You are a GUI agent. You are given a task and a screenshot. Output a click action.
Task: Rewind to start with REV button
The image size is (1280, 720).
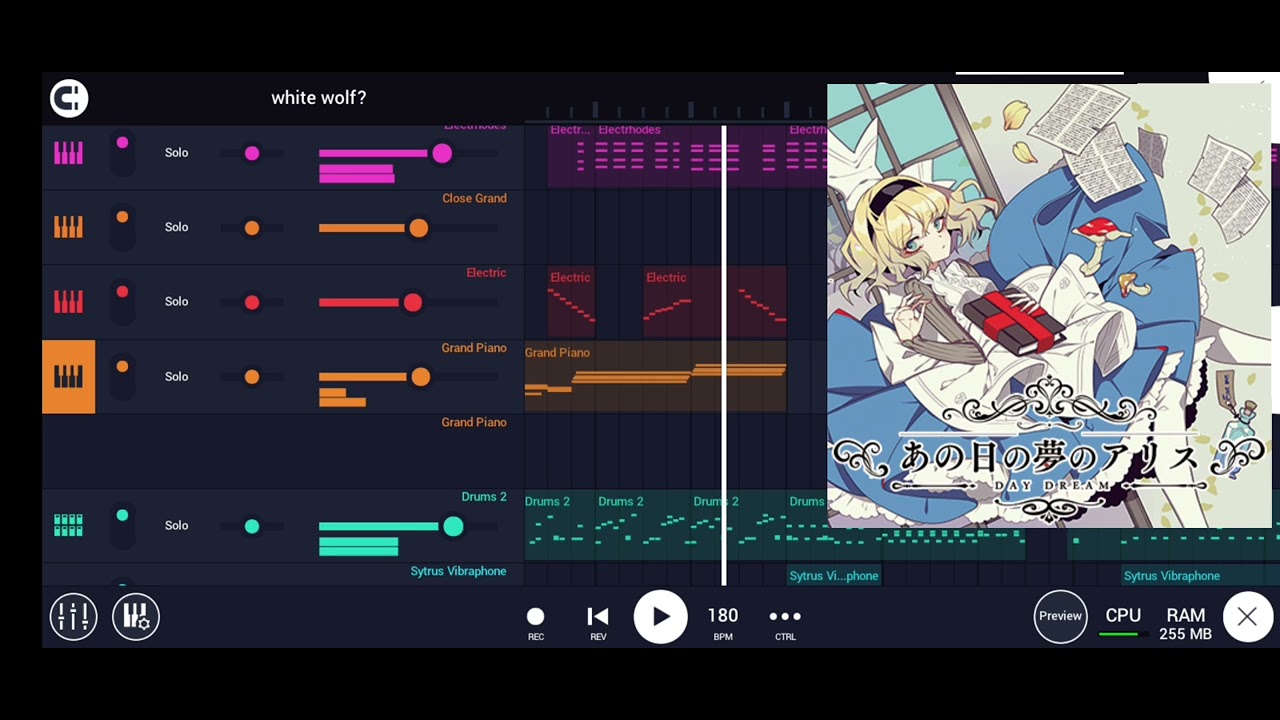coord(598,622)
